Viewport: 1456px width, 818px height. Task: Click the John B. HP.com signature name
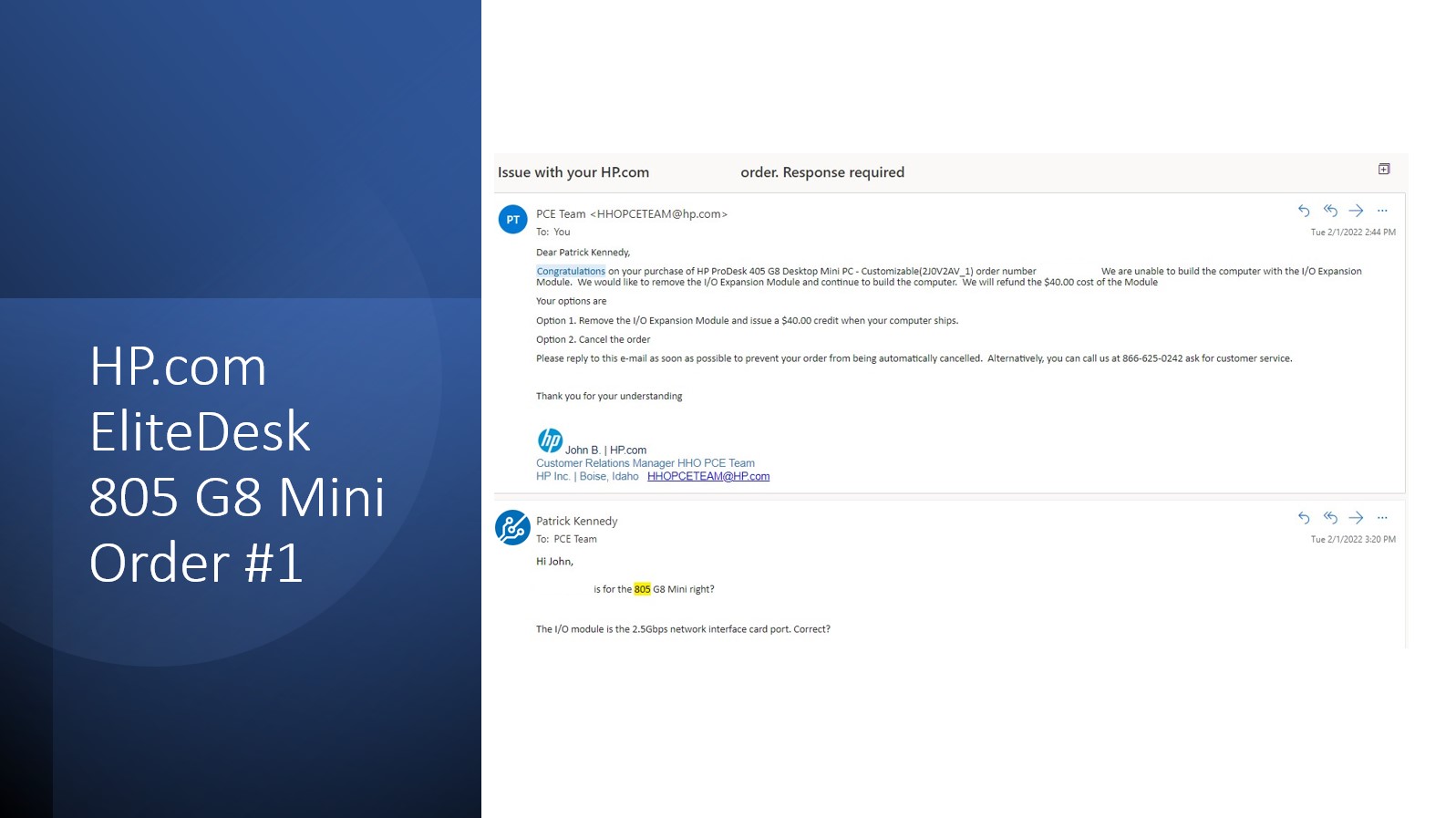click(605, 450)
